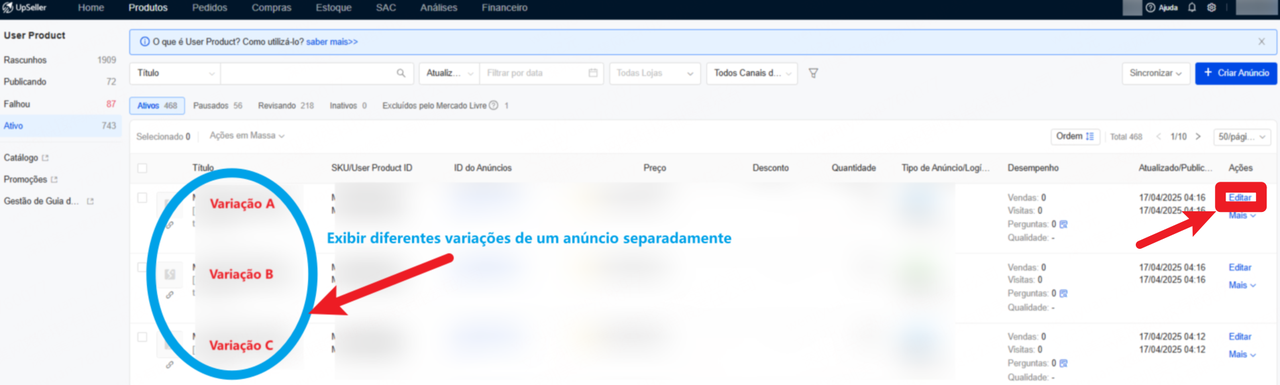Select Falhou in the sidebar
This screenshot has height=385, width=1280.
[60, 104]
